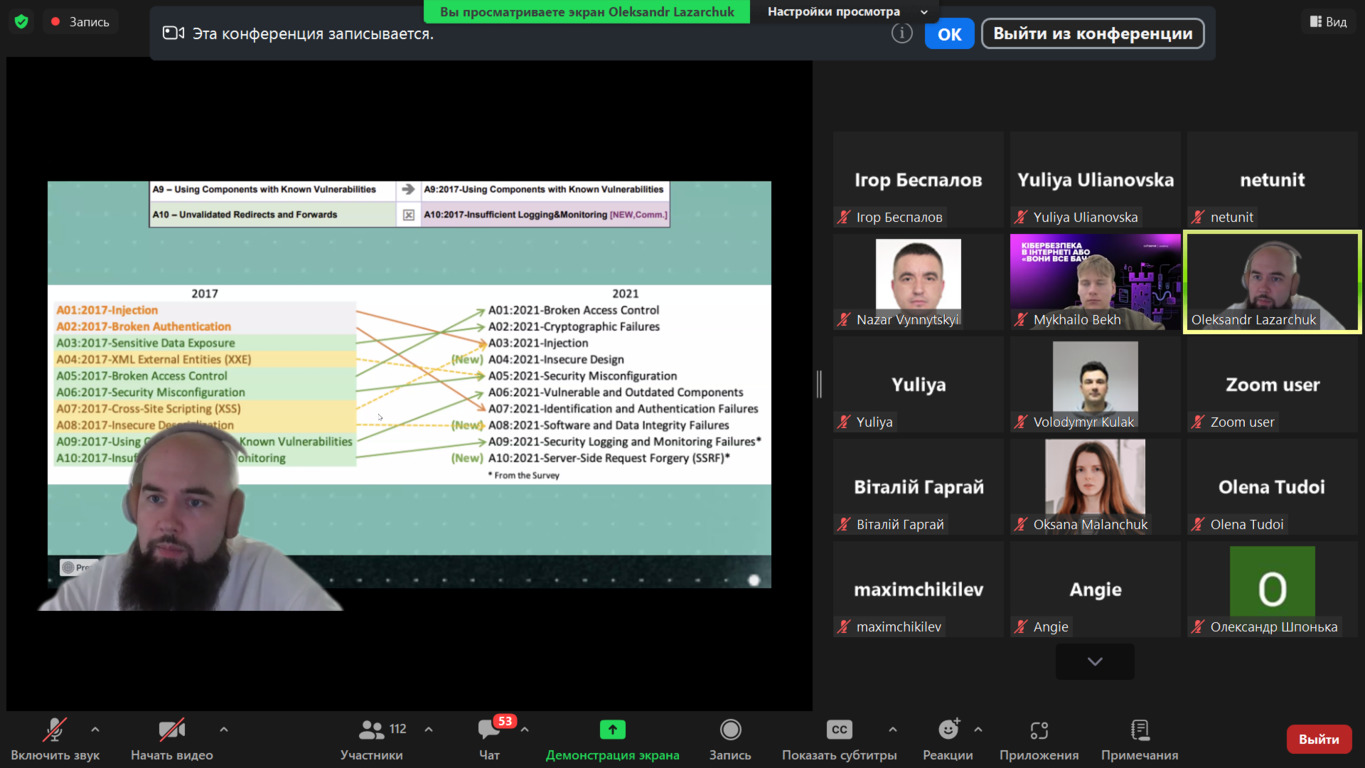This screenshot has height=768, width=1365.
Task: Click the microphone Включить звук icon
Action: point(54,730)
